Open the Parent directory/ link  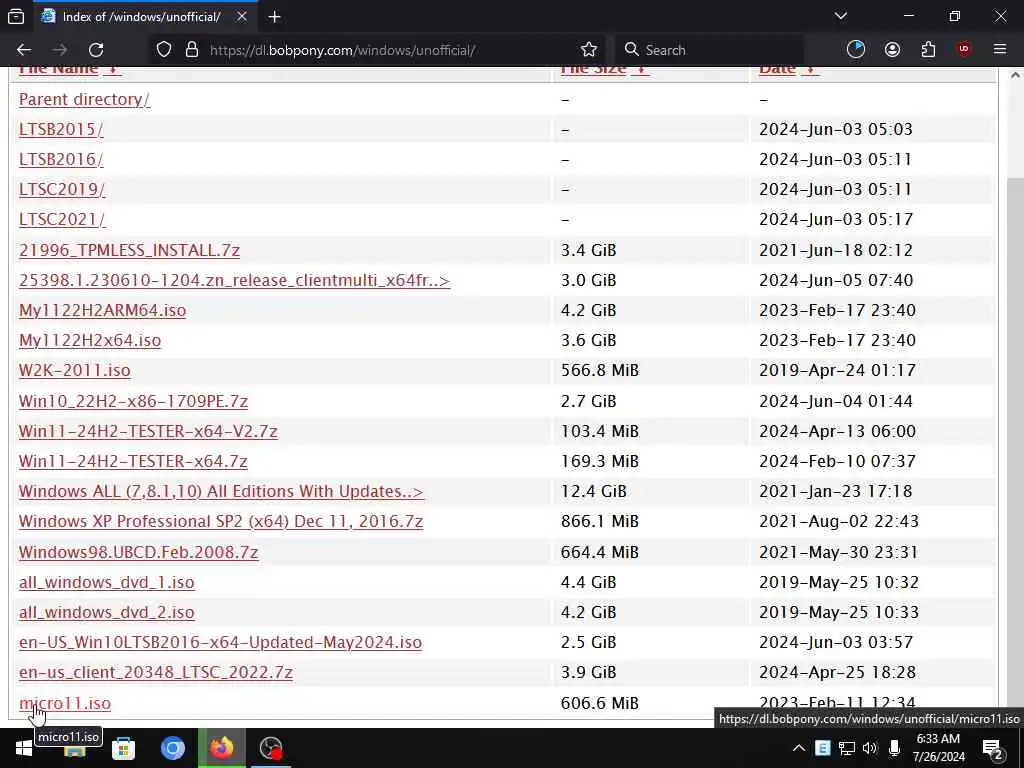(x=84, y=99)
